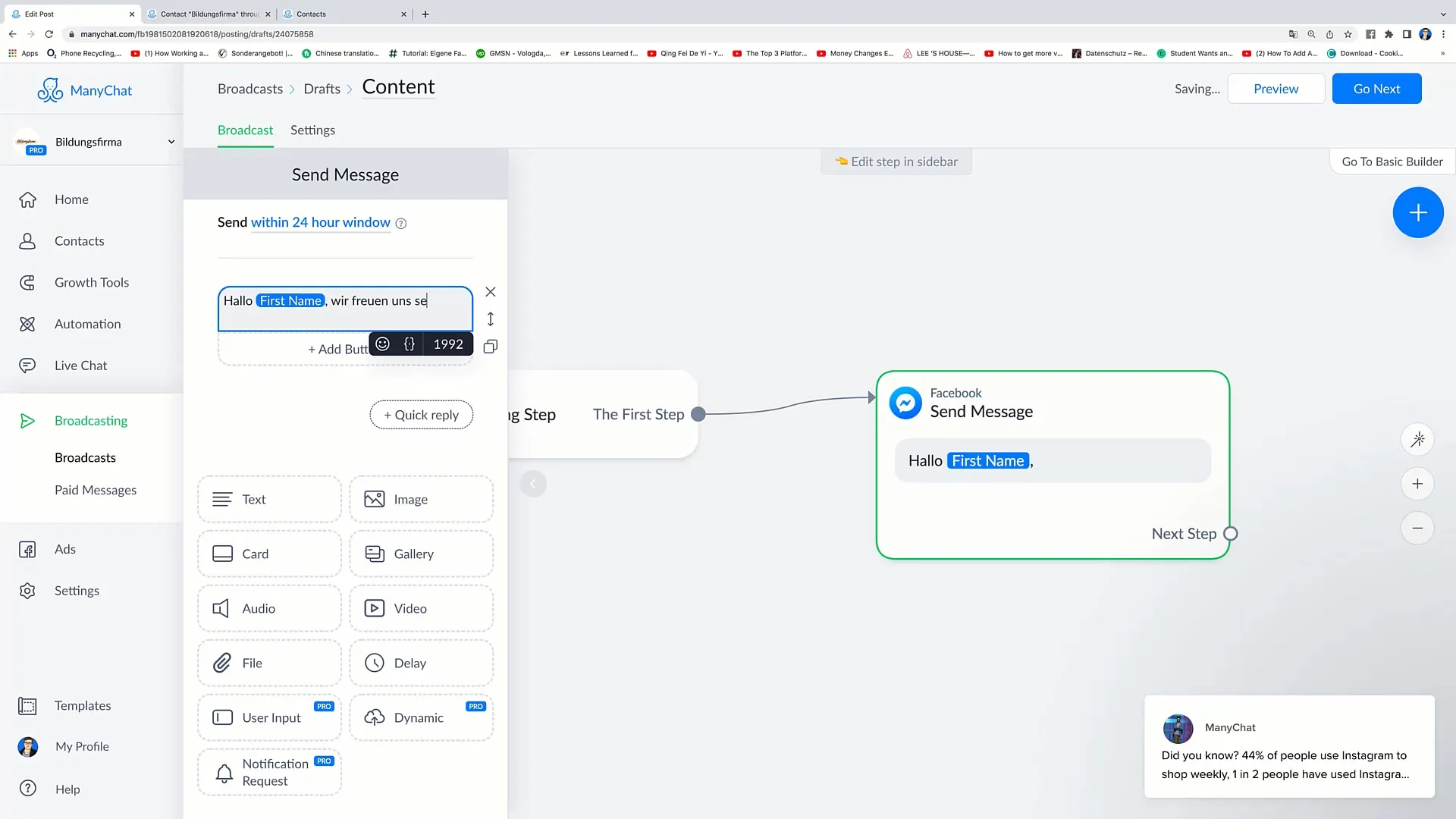
Task: Add a Card block
Action: tap(269, 554)
